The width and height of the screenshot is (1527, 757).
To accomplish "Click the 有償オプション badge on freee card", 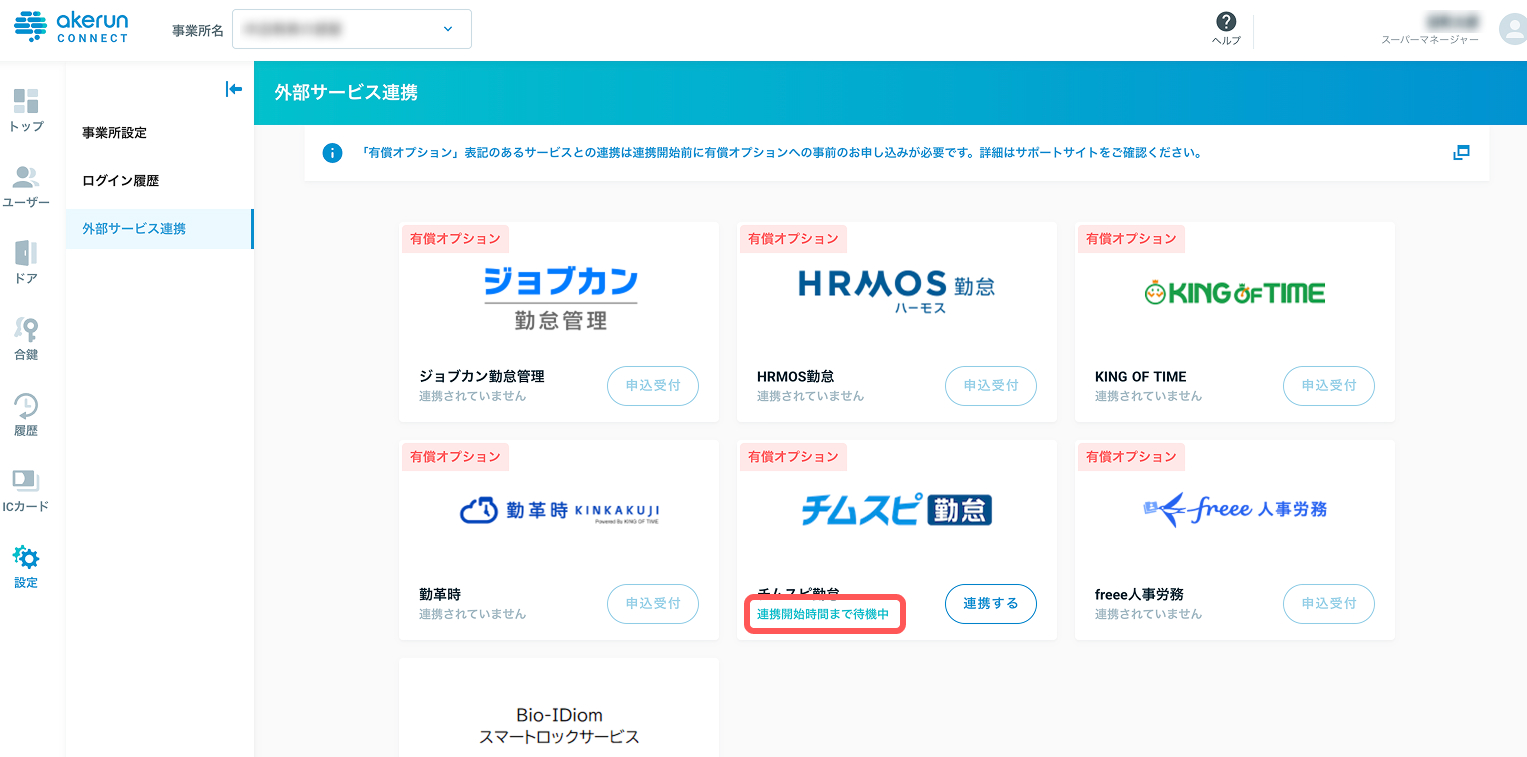I will 1131,457.
